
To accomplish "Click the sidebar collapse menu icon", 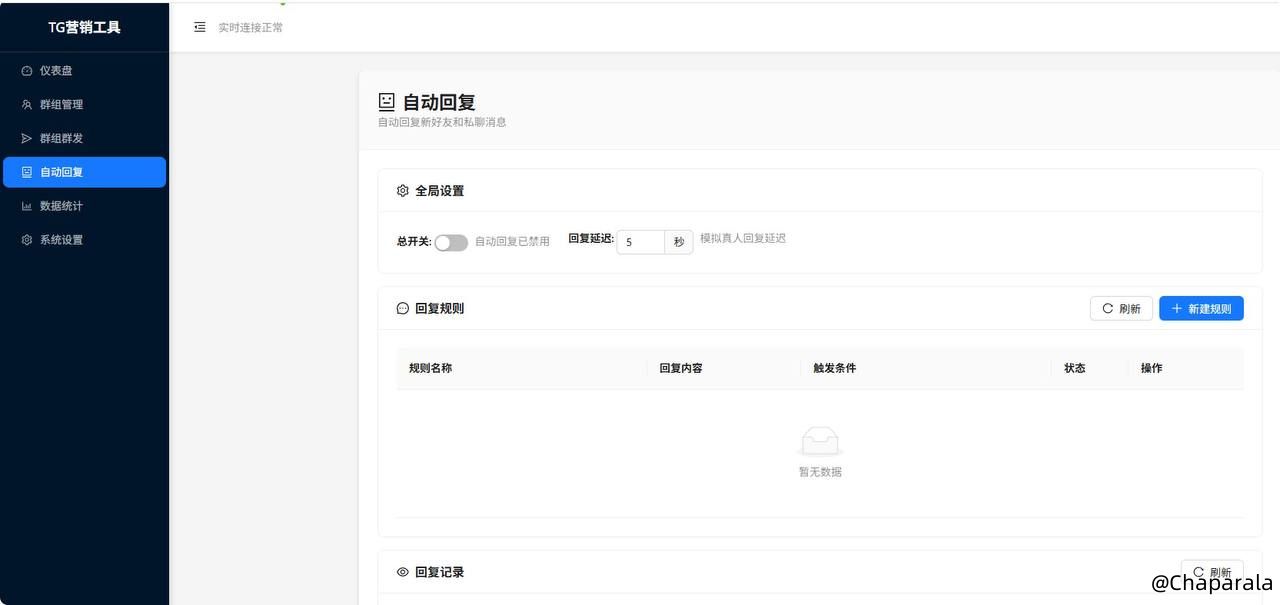I will [199, 27].
